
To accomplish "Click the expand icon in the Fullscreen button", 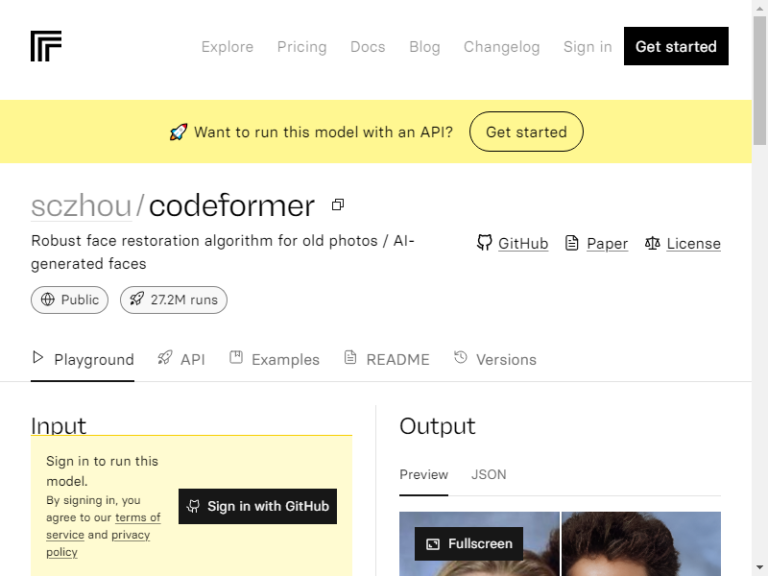I will point(433,544).
